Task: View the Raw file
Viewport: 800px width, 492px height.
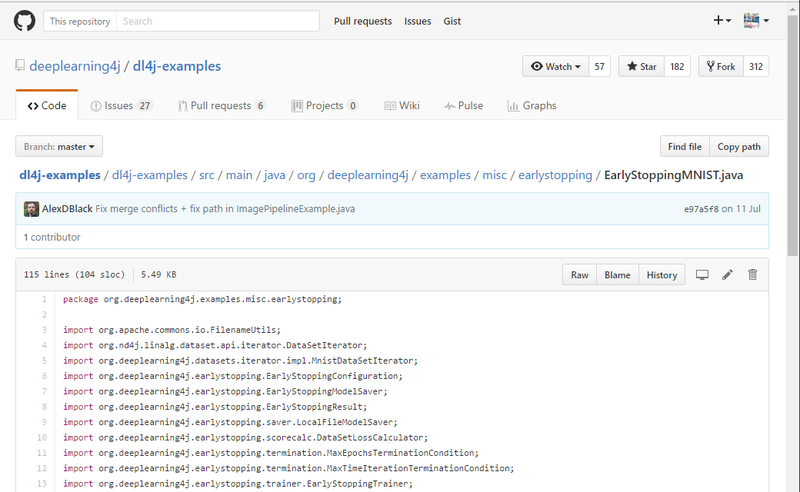Action: coord(580,275)
